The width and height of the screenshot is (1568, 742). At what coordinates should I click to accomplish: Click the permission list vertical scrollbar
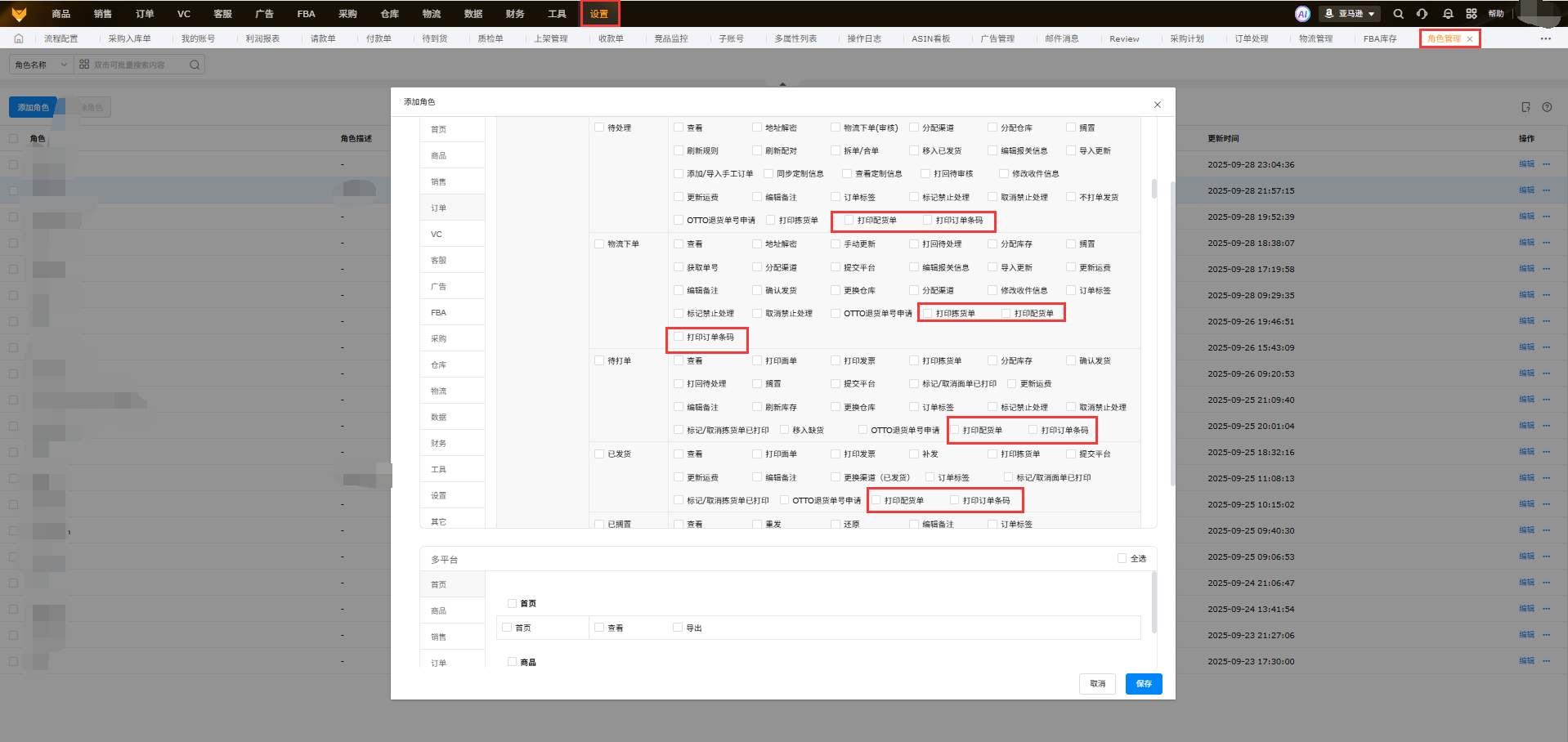pos(1154,189)
